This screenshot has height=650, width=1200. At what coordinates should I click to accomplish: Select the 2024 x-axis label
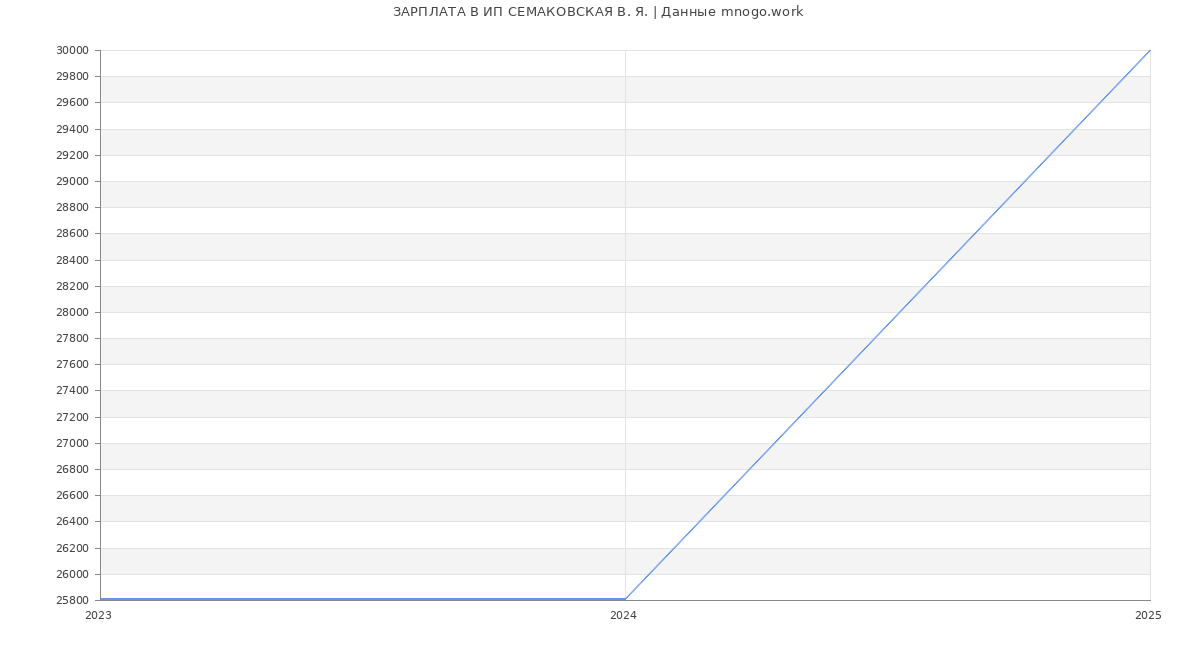tap(623, 616)
